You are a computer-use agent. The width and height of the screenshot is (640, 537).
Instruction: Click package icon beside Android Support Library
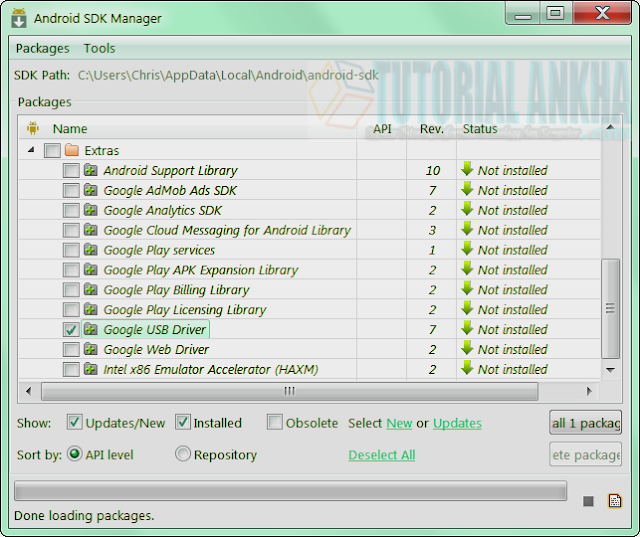[x=91, y=170]
